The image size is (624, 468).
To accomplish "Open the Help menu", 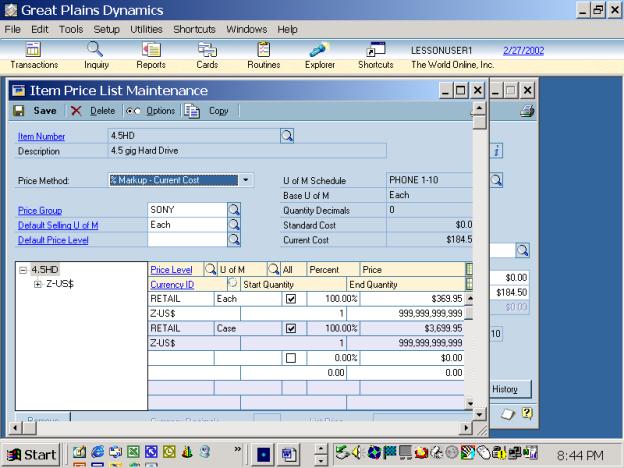I will tap(287, 29).
